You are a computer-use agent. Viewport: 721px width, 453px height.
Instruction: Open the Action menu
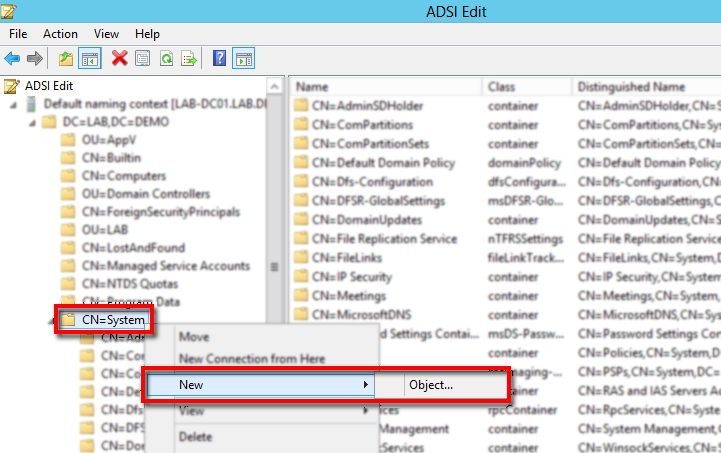coord(60,34)
